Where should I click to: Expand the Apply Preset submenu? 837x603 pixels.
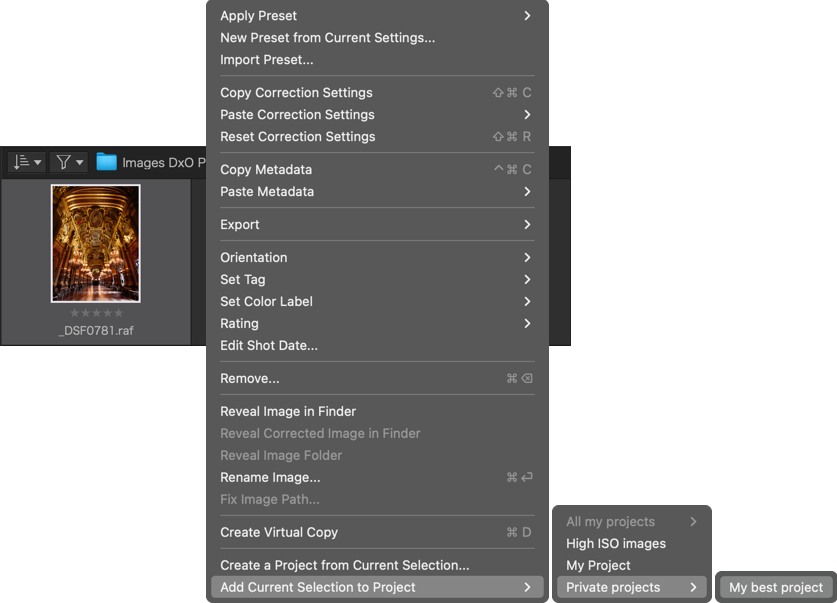(x=377, y=15)
